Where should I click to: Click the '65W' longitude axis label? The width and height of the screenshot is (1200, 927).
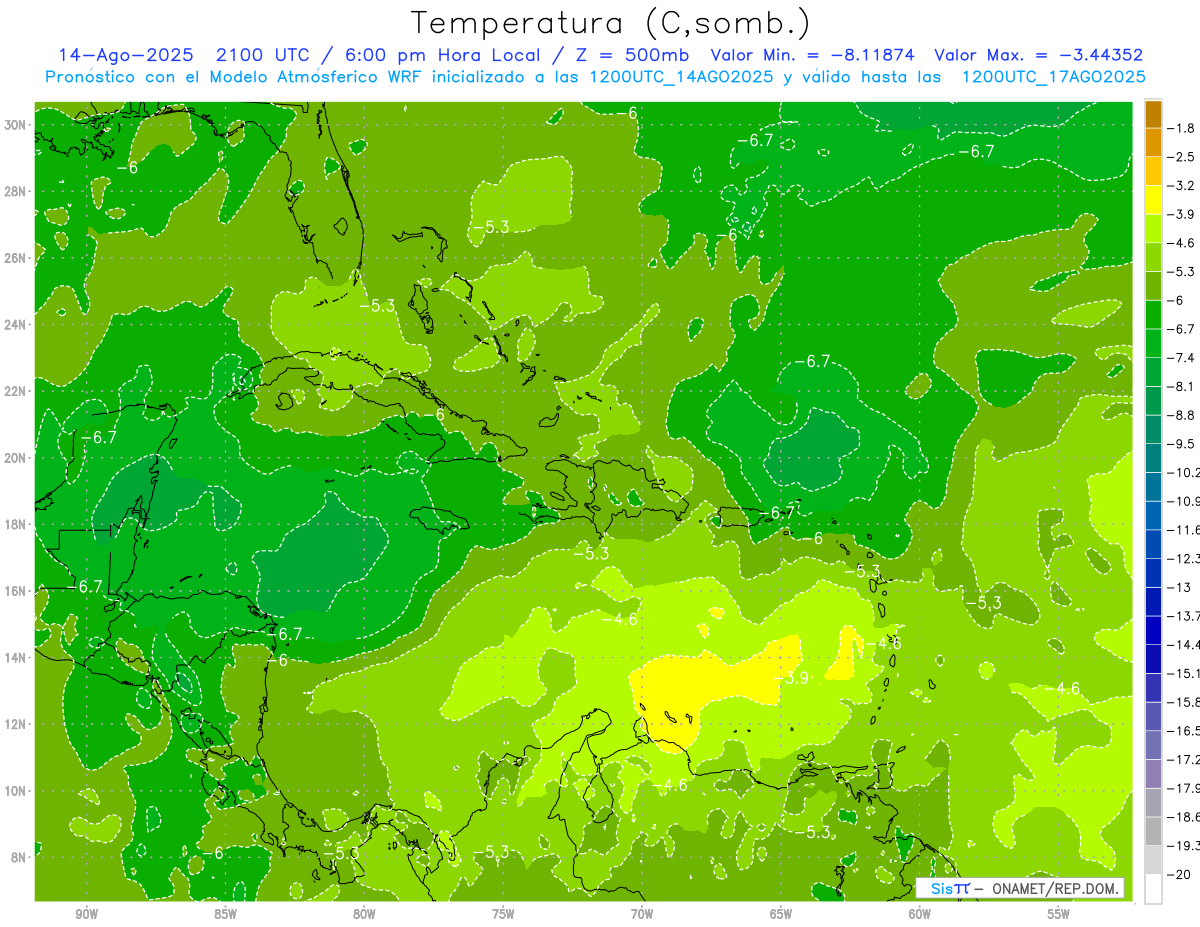pyautogui.click(x=781, y=914)
